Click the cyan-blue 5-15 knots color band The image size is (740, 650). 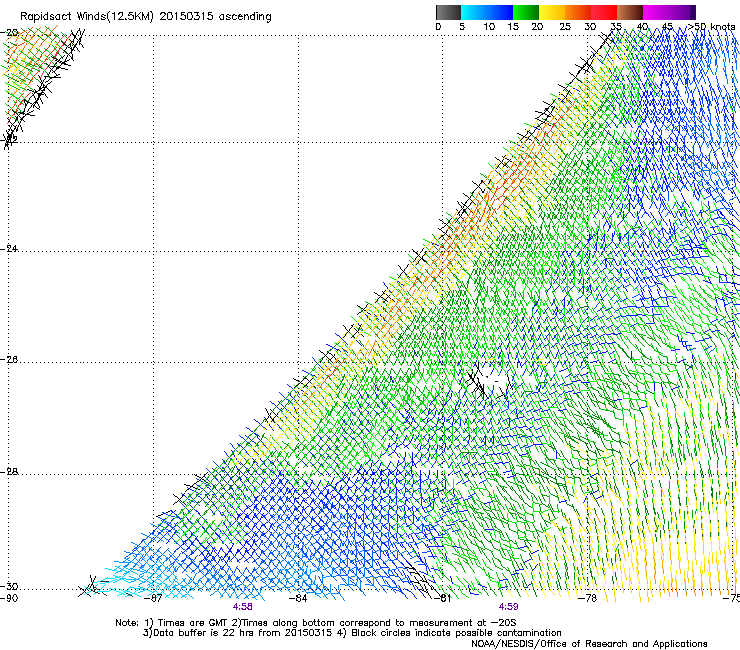click(487, 12)
